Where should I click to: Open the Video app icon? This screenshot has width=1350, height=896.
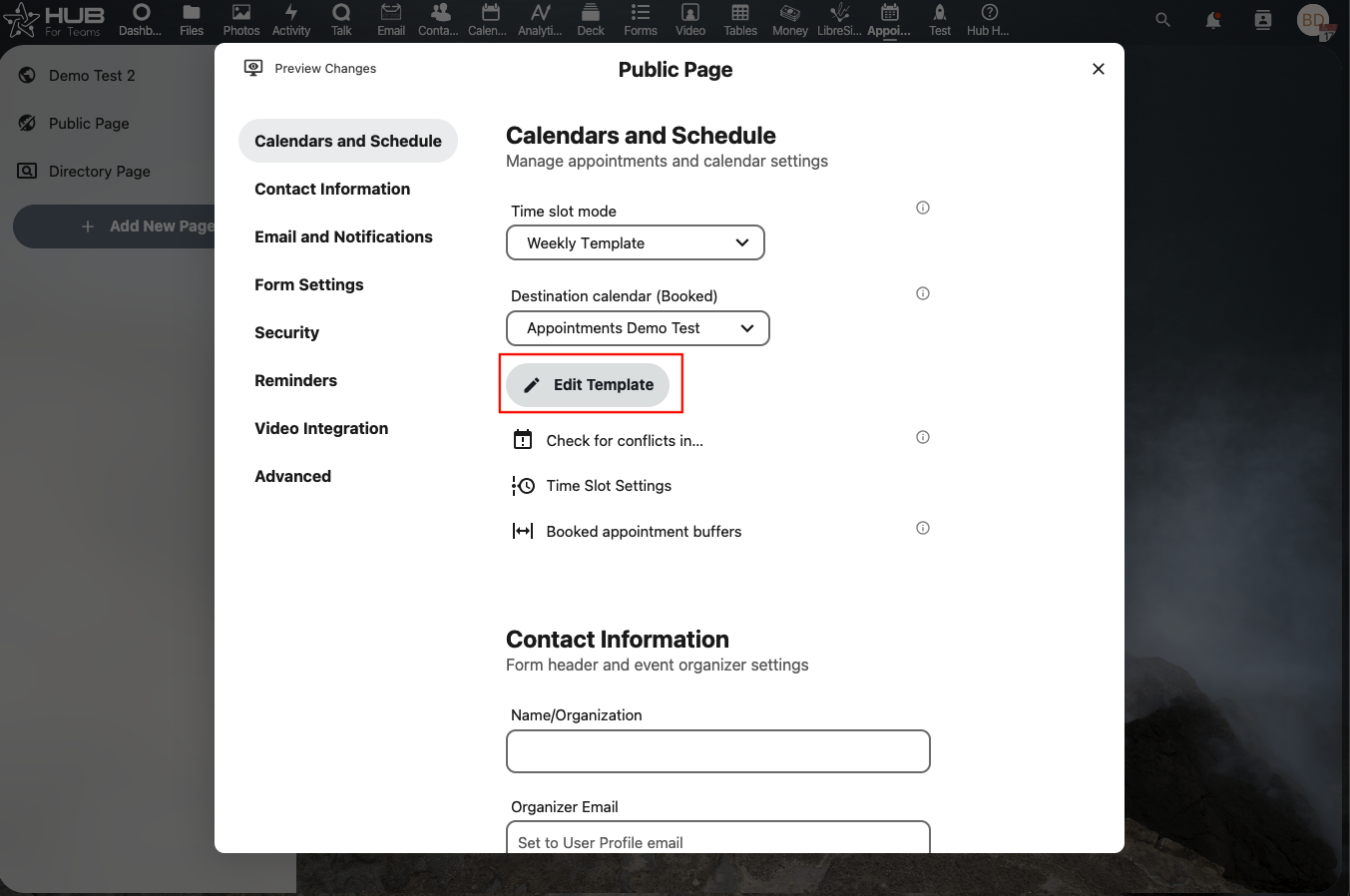click(690, 20)
